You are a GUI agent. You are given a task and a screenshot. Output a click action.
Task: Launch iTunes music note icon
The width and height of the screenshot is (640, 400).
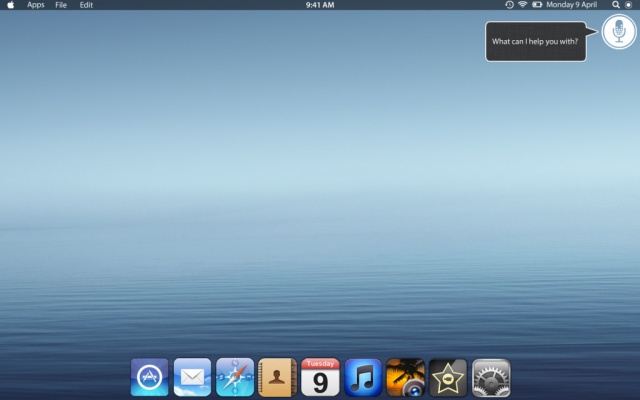tap(363, 378)
